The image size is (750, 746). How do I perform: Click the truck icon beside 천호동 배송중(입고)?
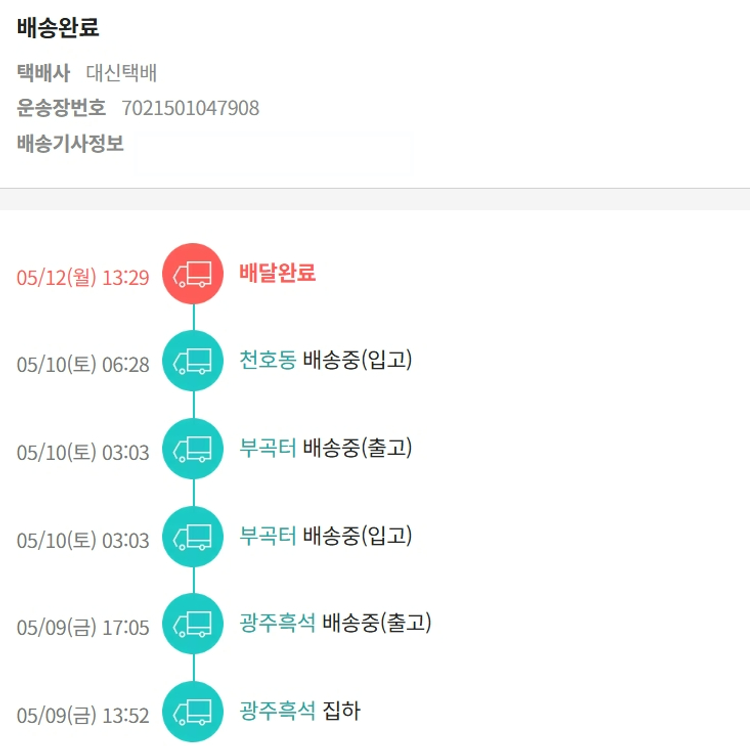(193, 361)
